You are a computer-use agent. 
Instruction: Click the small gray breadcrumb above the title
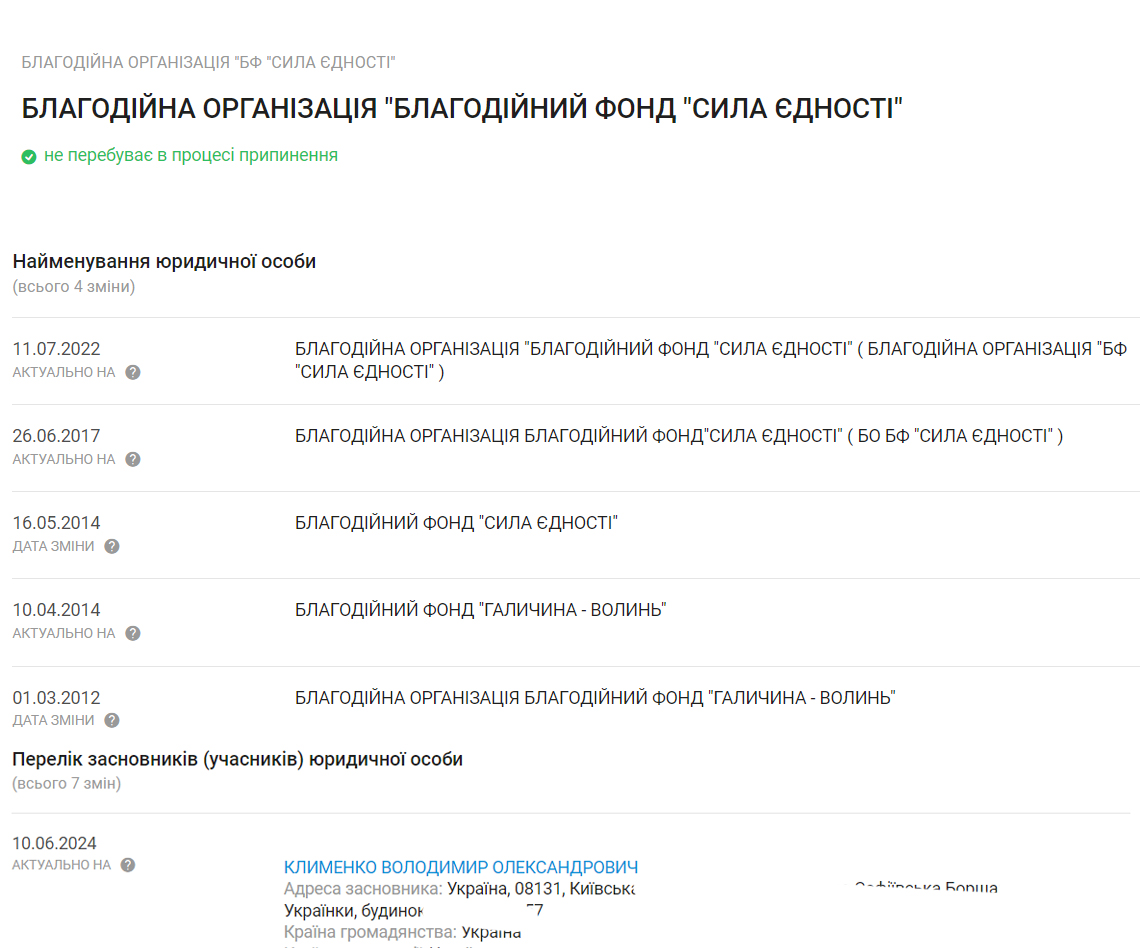click(209, 62)
